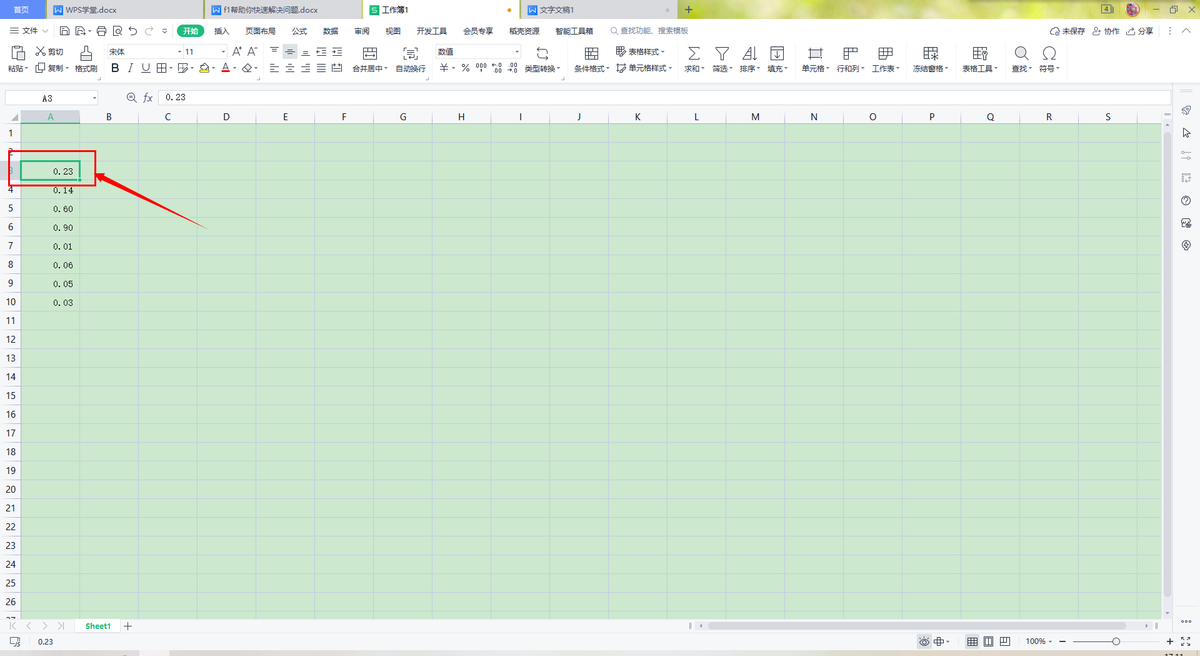
Task: Click the Unsaved (未保存) cloud button
Action: [x=1066, y=31]
